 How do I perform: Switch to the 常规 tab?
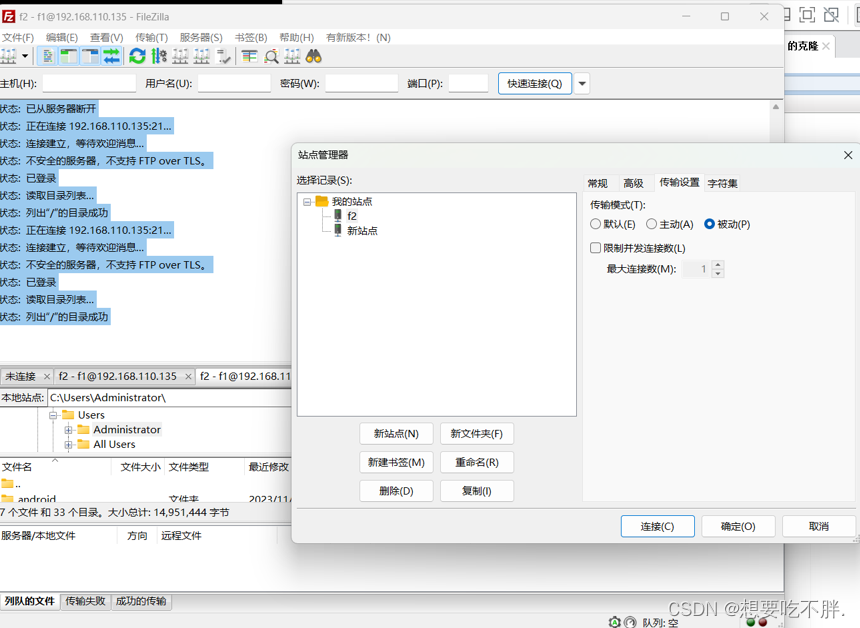[x=598, y=183]
